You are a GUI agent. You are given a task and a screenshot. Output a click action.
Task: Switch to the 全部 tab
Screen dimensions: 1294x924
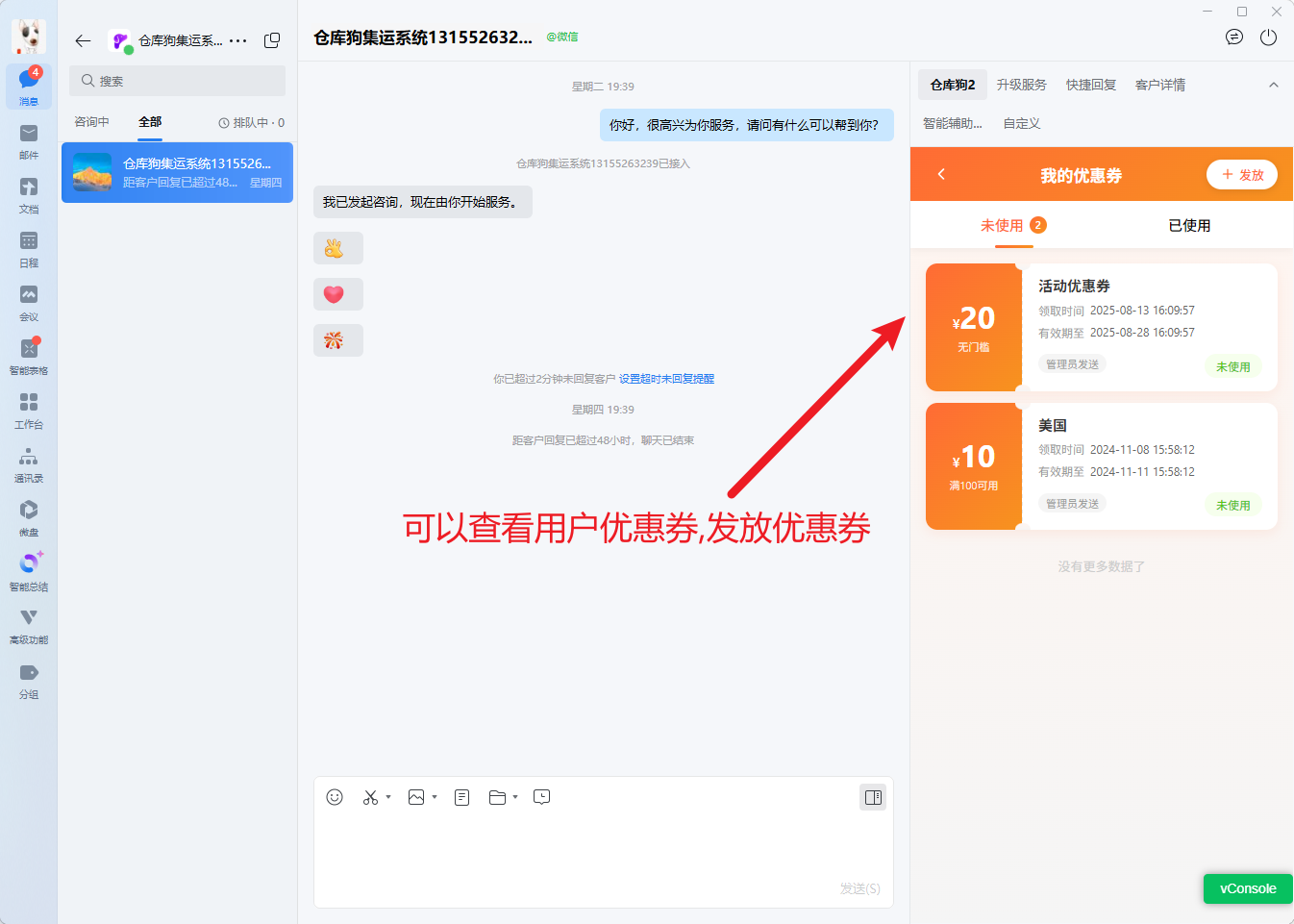[150, 122]
